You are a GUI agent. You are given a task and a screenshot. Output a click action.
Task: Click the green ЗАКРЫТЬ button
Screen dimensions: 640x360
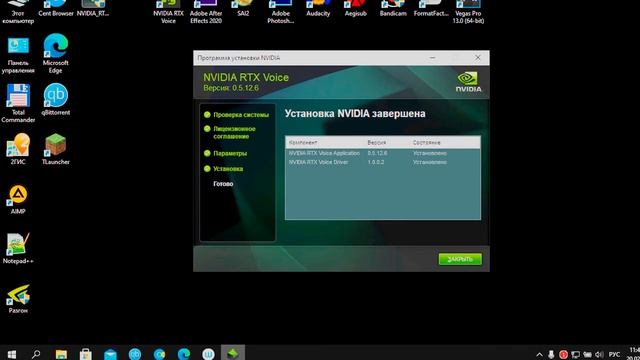pyautogui.click(x=460, y=259)
